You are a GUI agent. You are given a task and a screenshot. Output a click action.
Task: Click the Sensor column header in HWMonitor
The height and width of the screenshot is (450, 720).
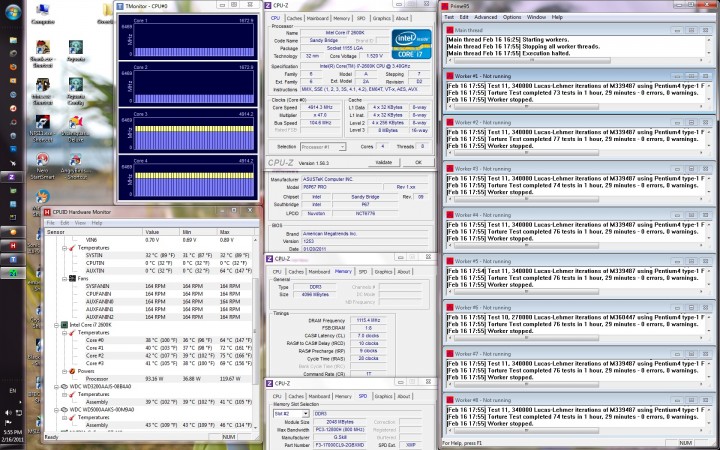tap(93, 232)
